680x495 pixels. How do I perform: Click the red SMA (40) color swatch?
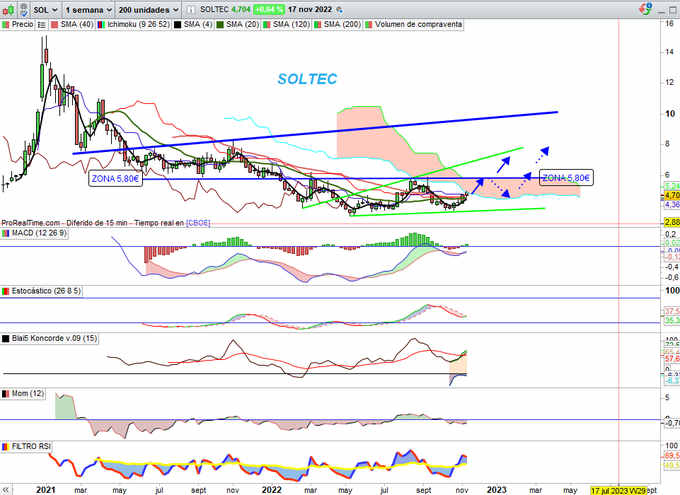[x=55, y=25]
